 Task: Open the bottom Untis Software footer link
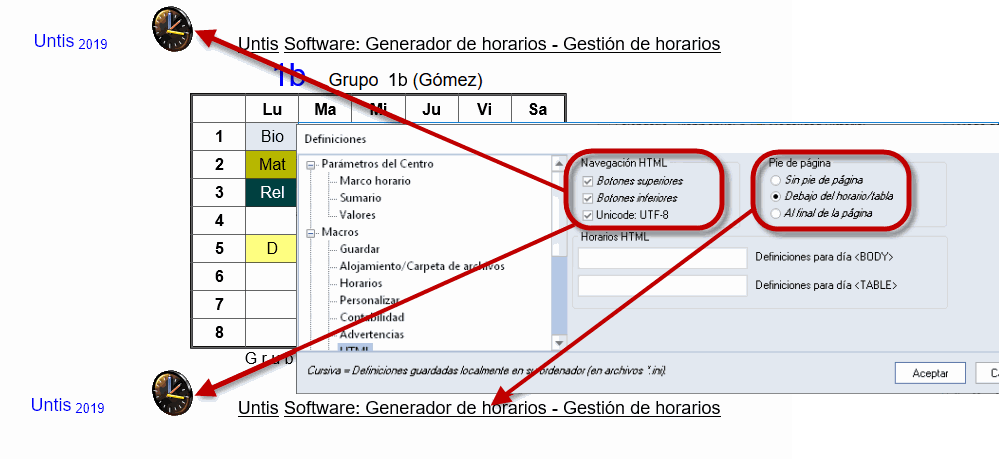(x=479, y=407)
